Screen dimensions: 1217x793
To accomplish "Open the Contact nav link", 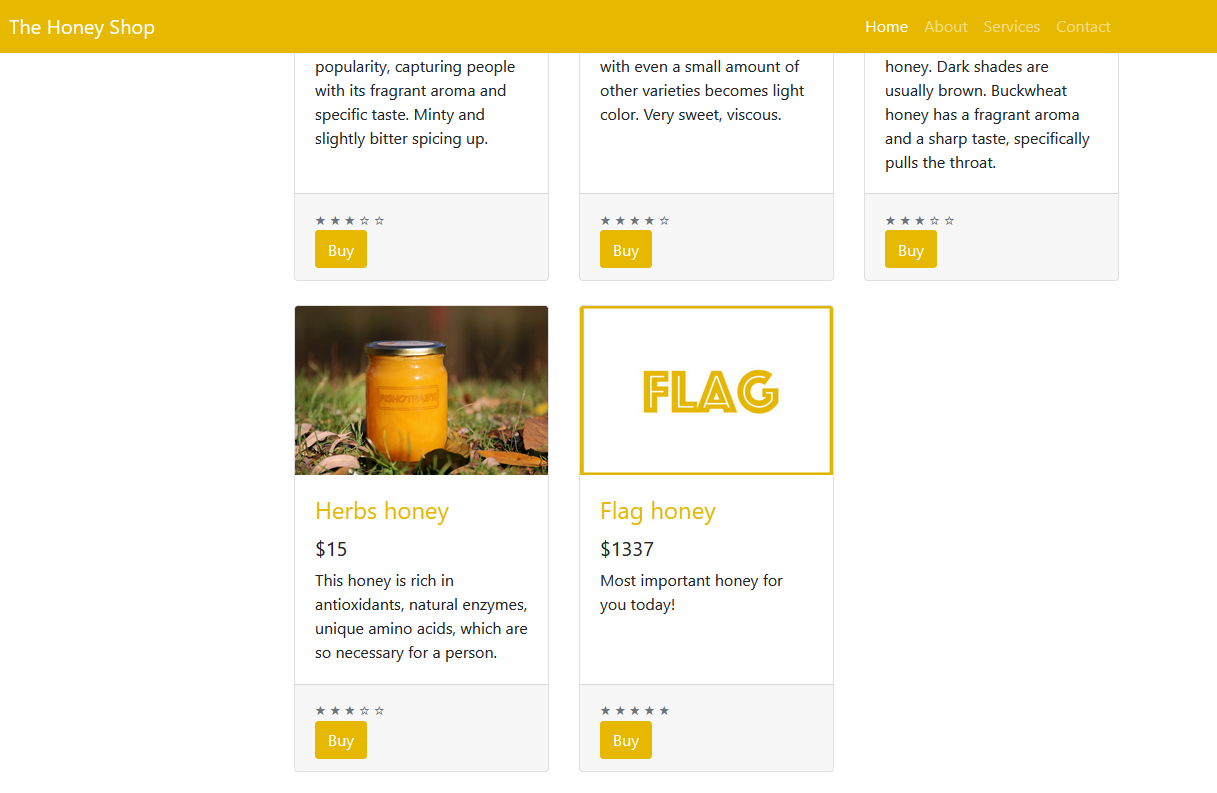I will click(1083, 27).
